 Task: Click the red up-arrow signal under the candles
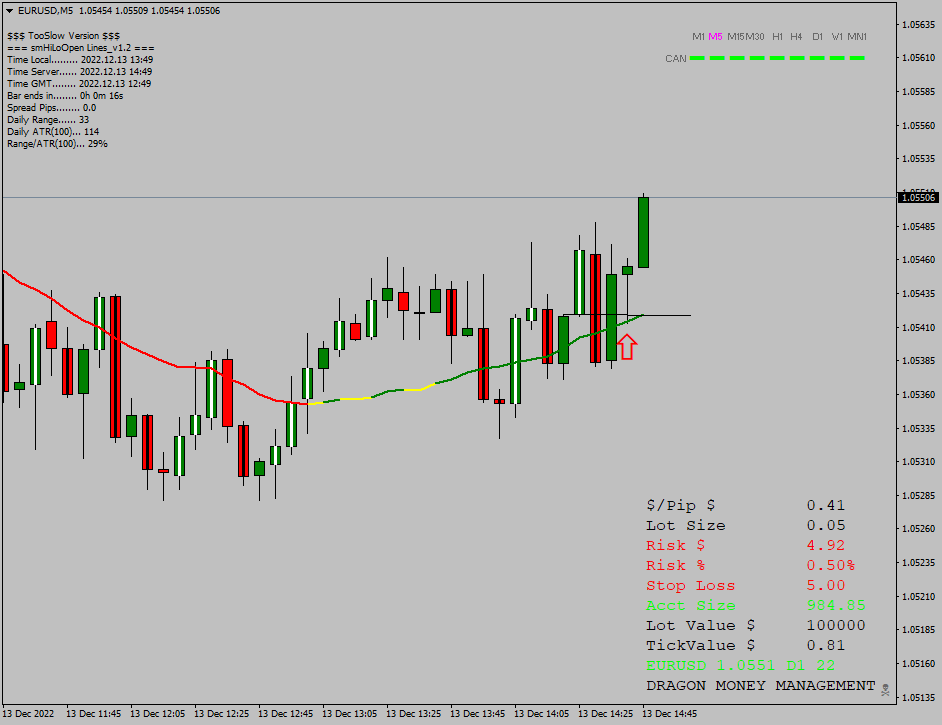pyautogui.click(x=627, y=347)
